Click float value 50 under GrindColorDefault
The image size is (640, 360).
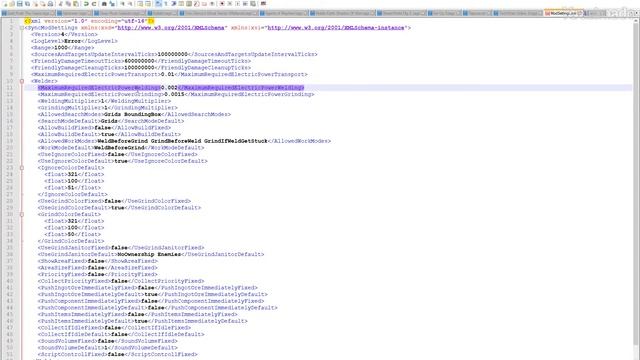pos(71,234)
